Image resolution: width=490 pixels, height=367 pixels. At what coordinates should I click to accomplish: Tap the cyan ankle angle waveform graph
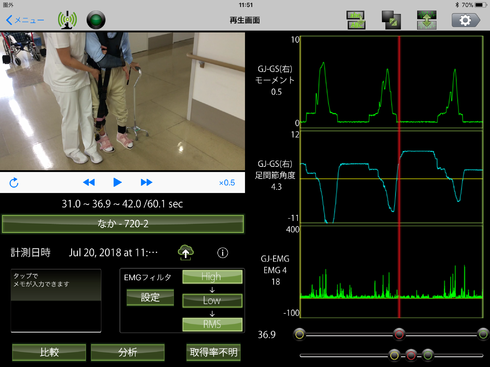coord(392,177)
